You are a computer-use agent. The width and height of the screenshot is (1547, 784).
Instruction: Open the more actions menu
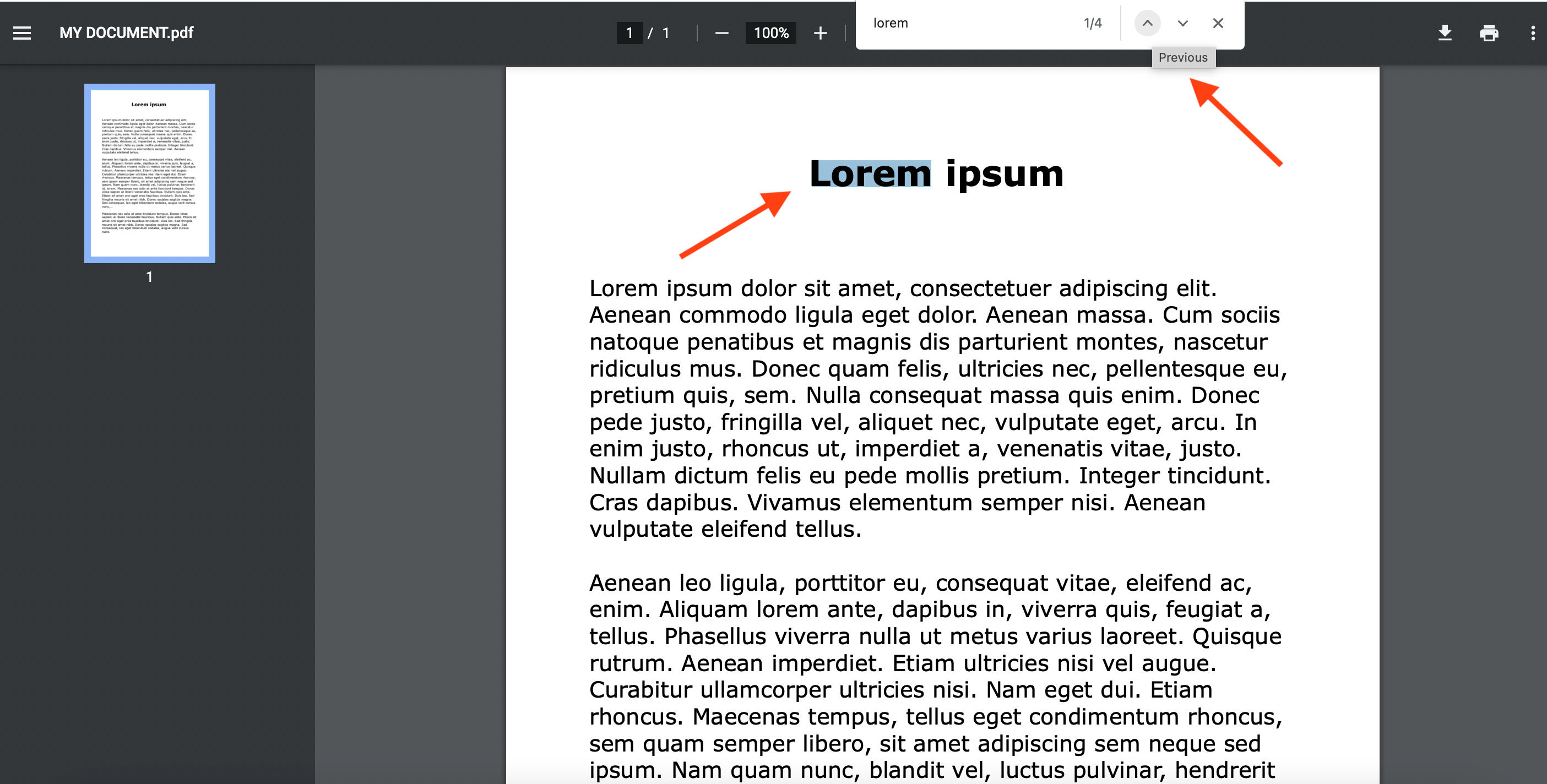coord(1533,33)
